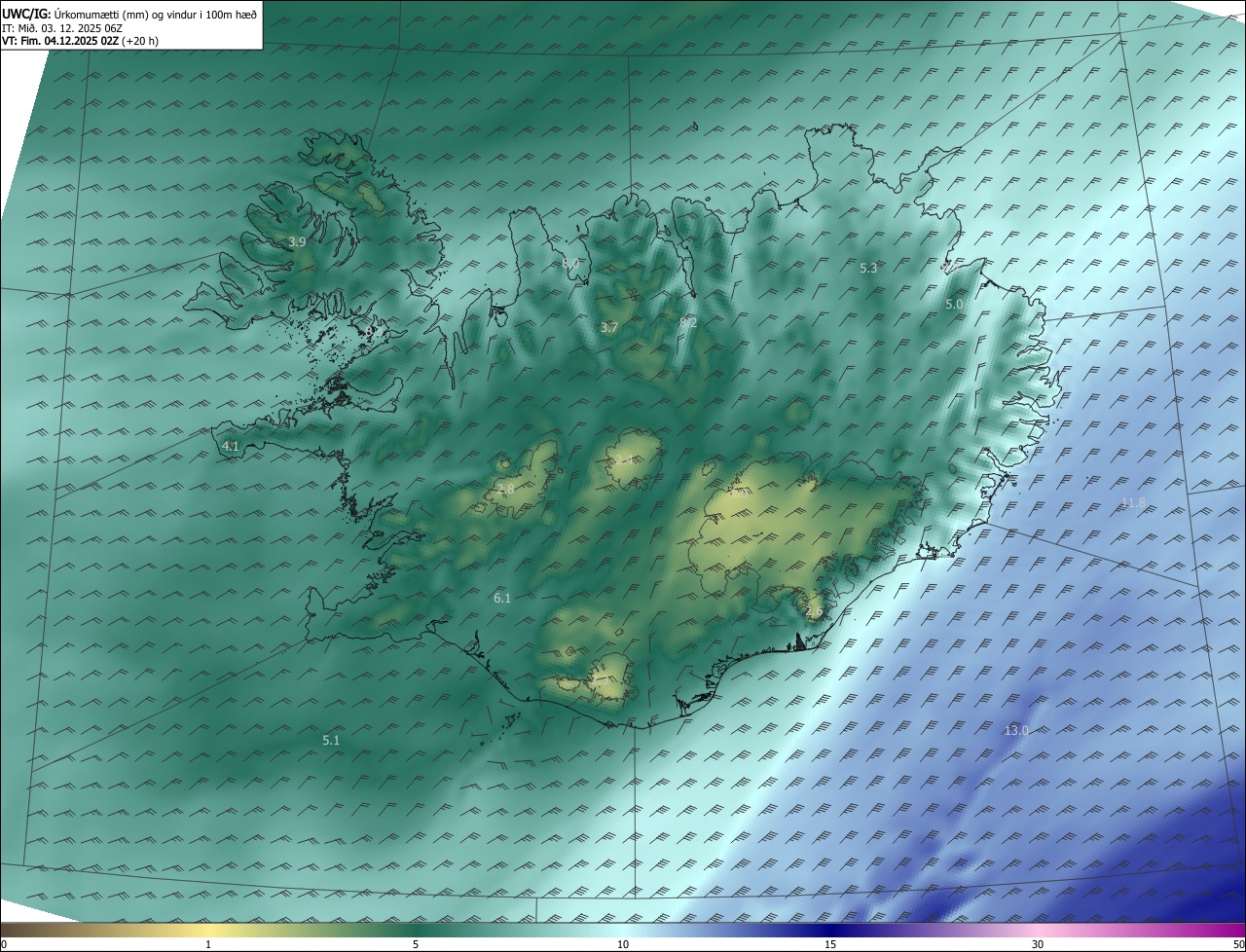
Task: Select the '15' tick on the color scale
Action: click(x=830, y=944)
